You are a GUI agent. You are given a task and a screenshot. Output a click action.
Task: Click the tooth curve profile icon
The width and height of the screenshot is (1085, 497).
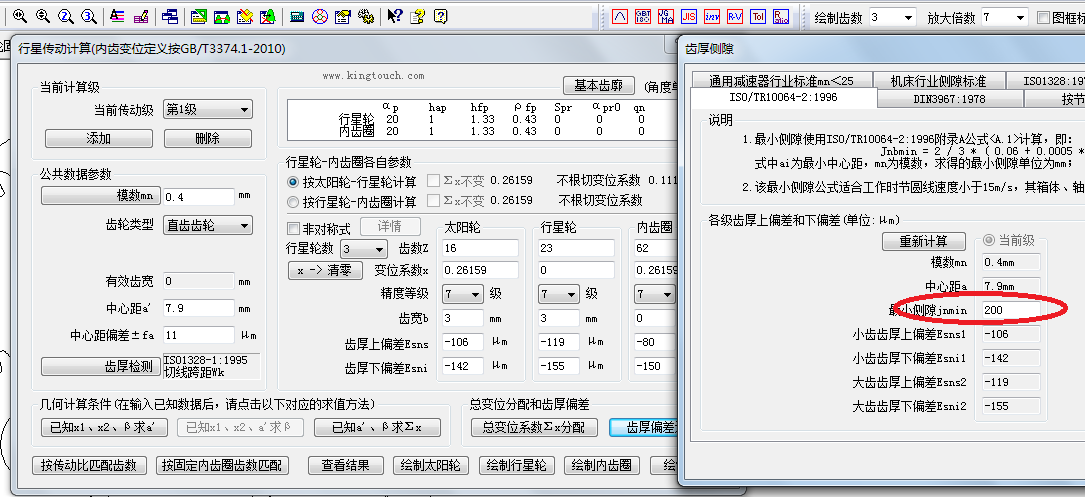coord(620,17)
